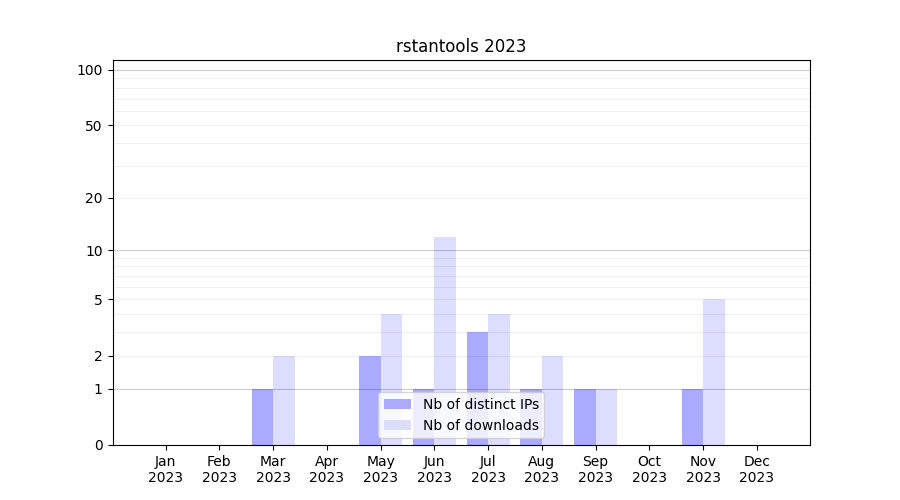Click the '100' y-axis tick label

[x=90, y=70]
